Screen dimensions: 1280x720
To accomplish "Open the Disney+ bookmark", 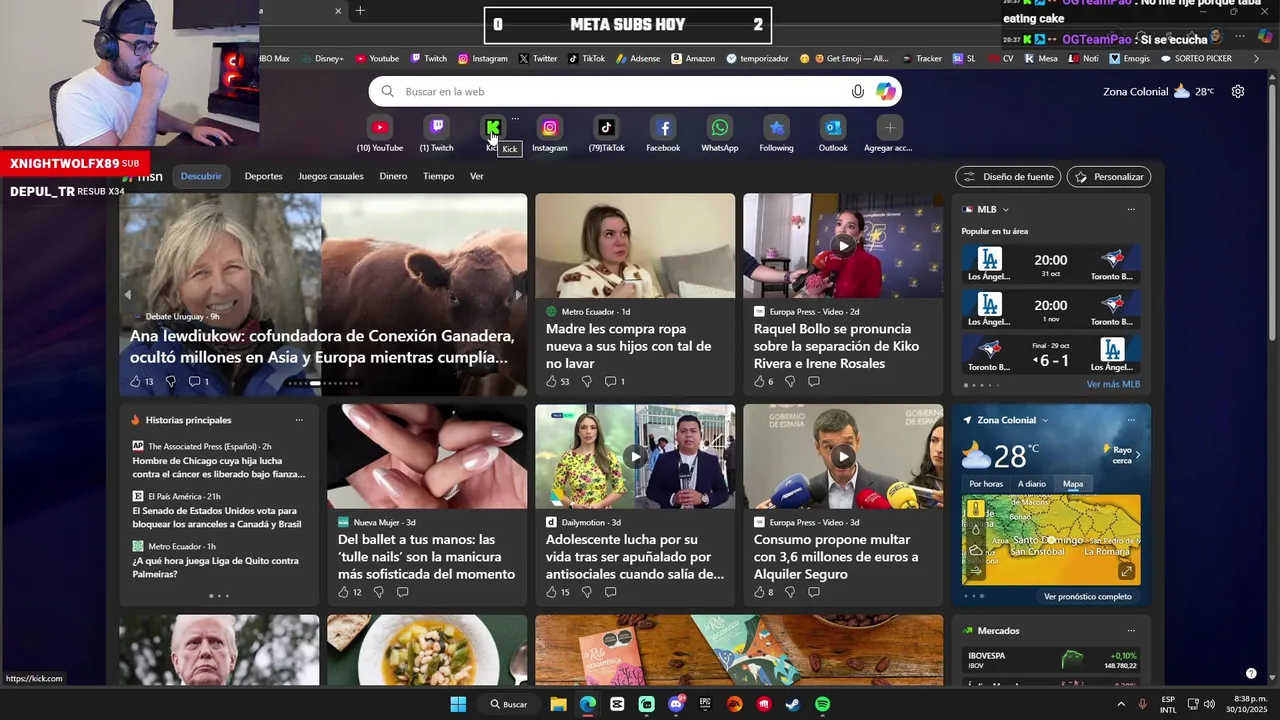I will pyautogui.click(x=322, y=58).
